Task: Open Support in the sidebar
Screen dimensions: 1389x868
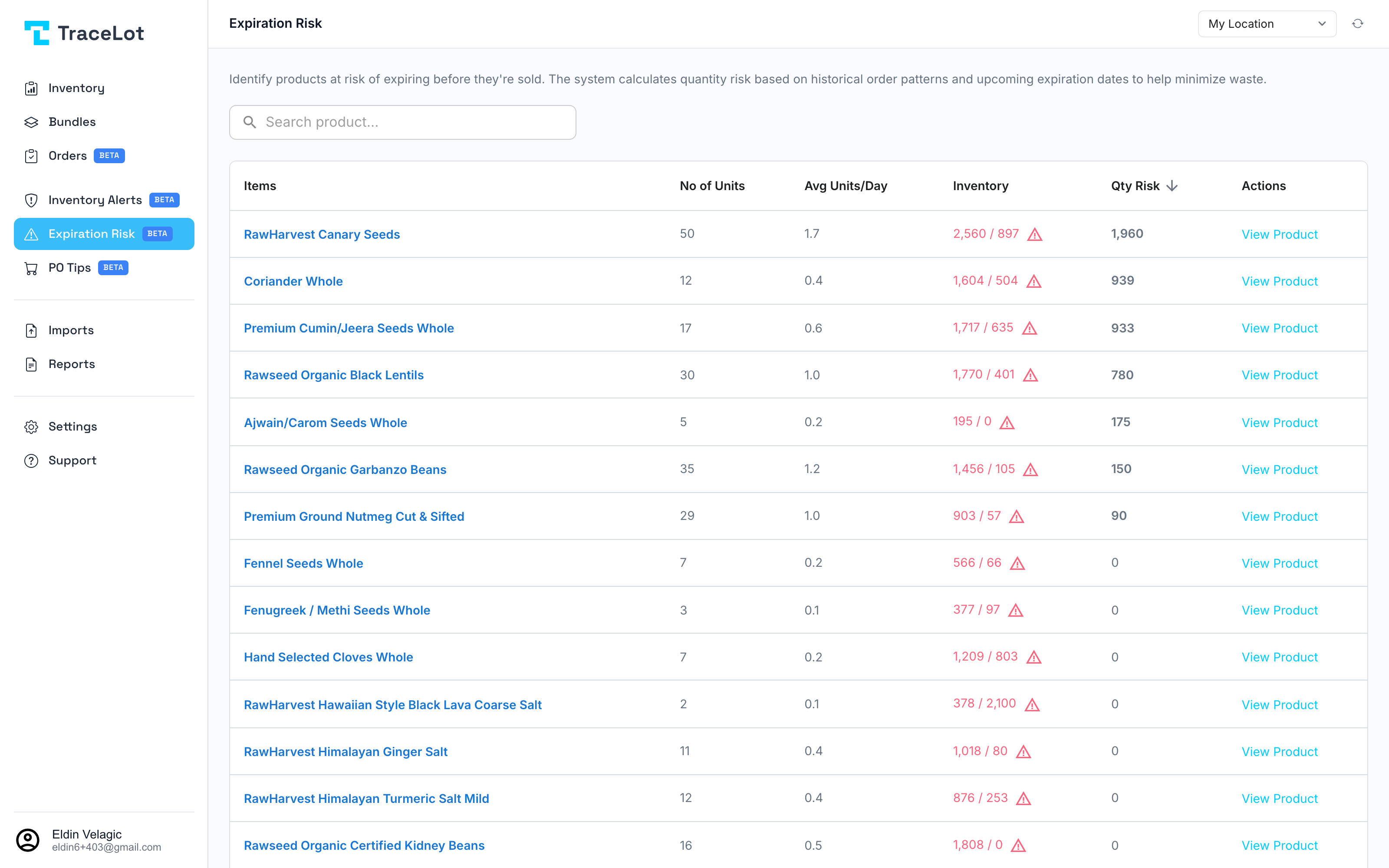Action: click(104, 461)
